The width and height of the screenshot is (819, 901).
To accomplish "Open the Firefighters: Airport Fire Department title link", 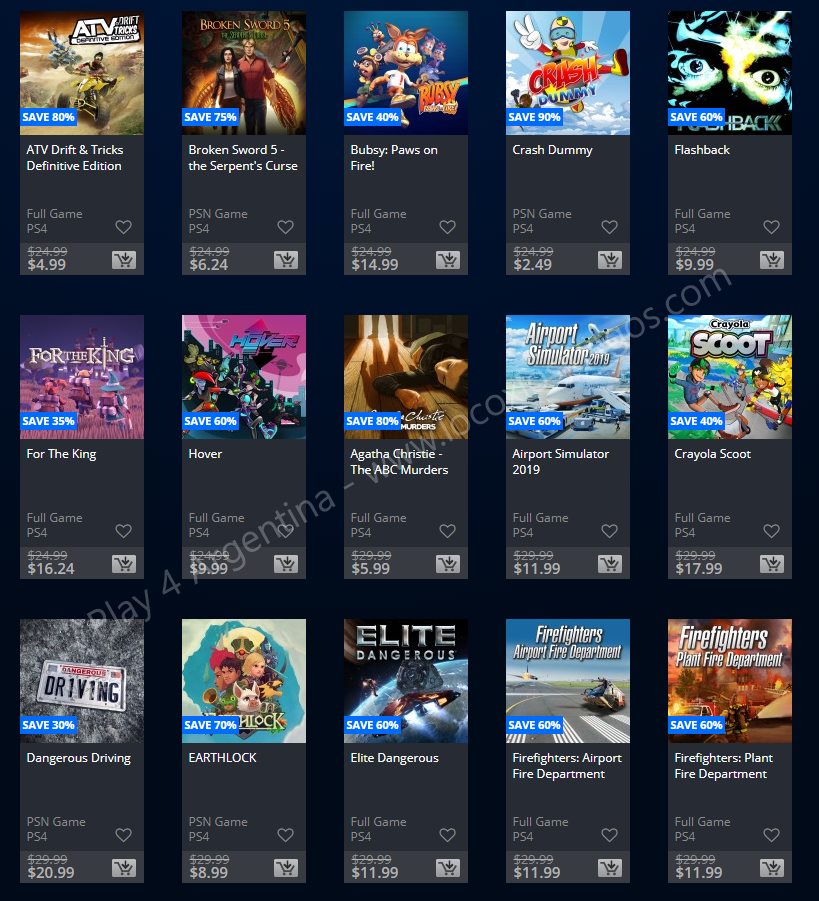I will click(567, 766).
